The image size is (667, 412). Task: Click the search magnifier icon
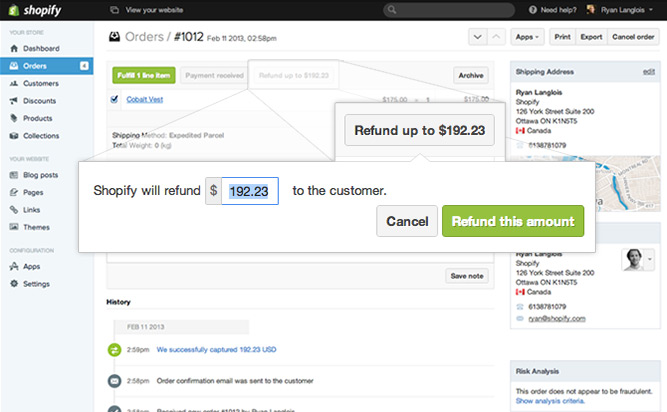pos(392,10)
